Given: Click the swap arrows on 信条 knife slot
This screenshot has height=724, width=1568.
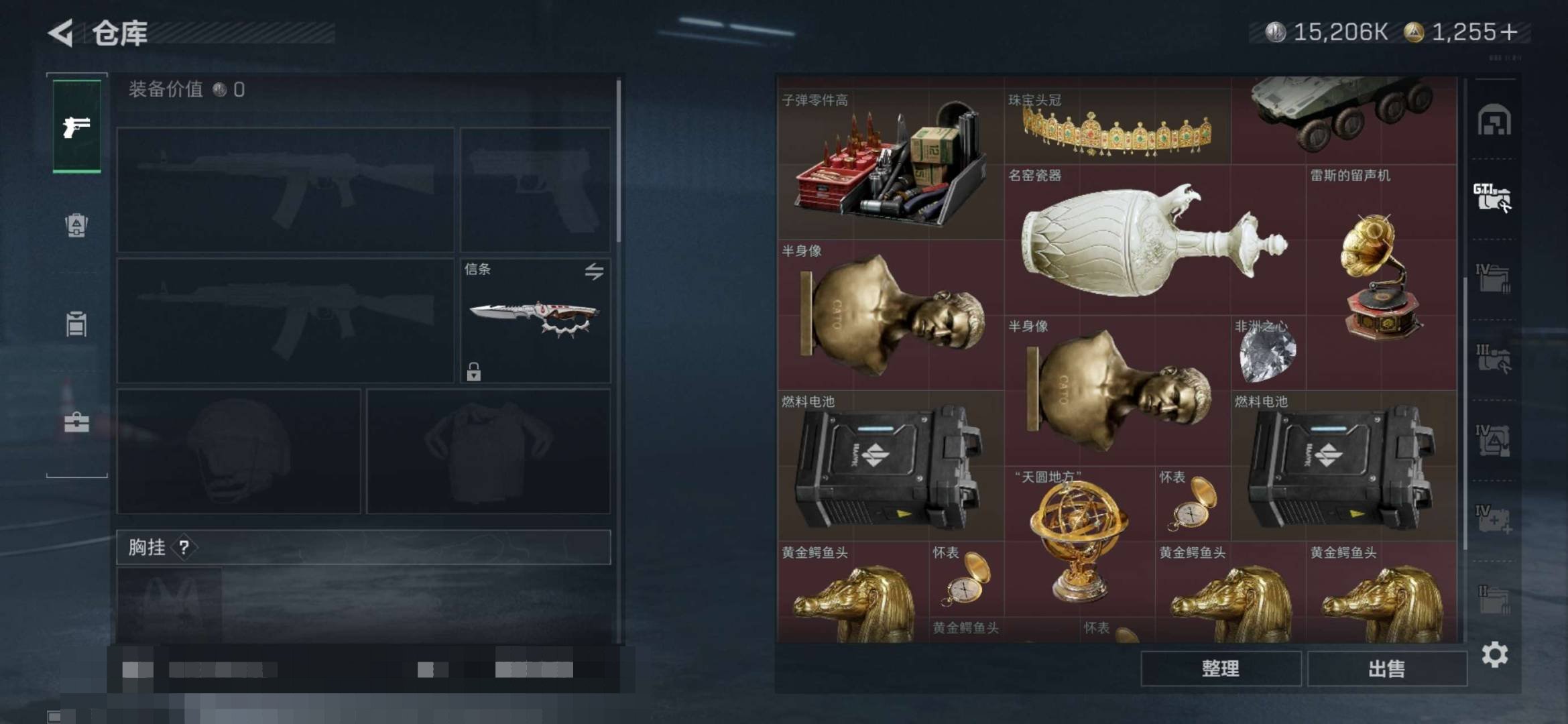Looking at the screenshot, I should tap(594, 271).
